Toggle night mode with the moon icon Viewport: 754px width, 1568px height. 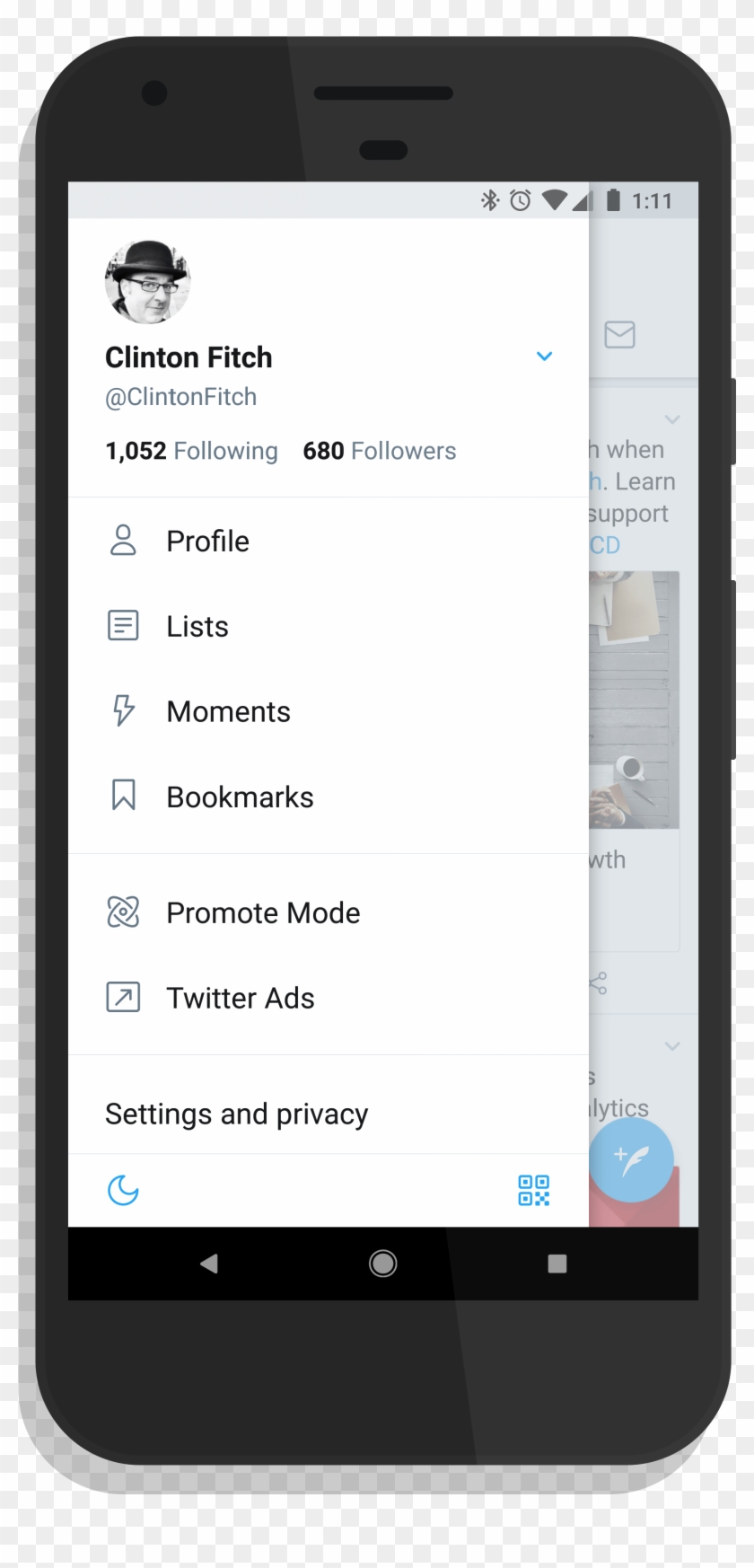coord(122,1191)
